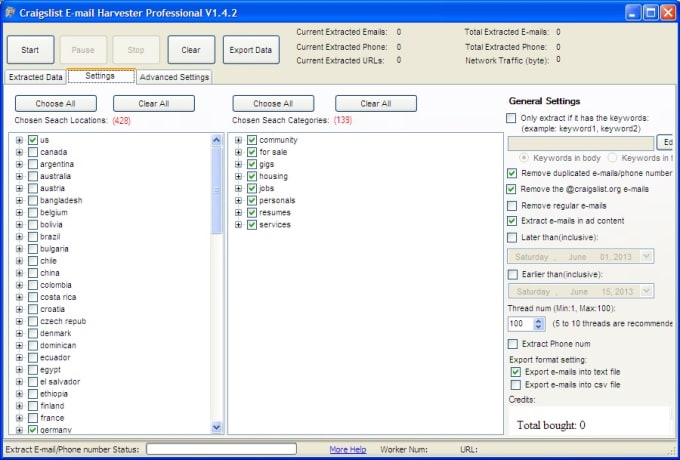Uncheck the community category
Image resolution: width=680 pixels, height=460 pixels.
coord(252,140)
